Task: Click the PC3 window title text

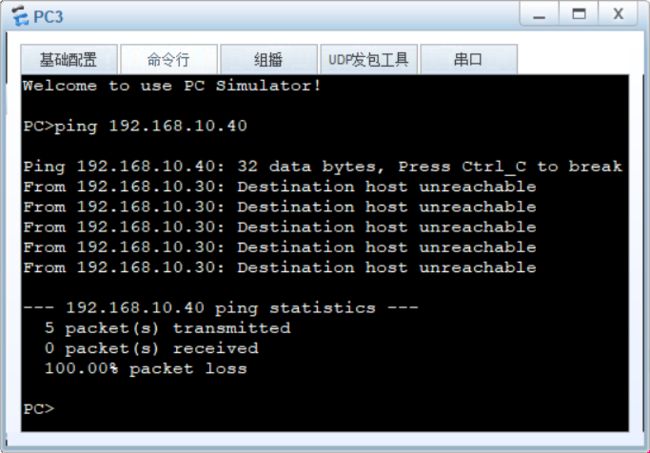Action: tap(48, 17)
